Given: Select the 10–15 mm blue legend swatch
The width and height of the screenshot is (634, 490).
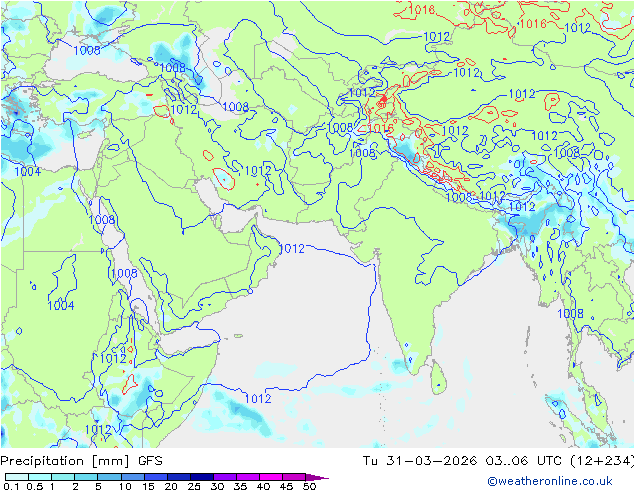Looking at the screenshot, I should (x=132, y=477).
